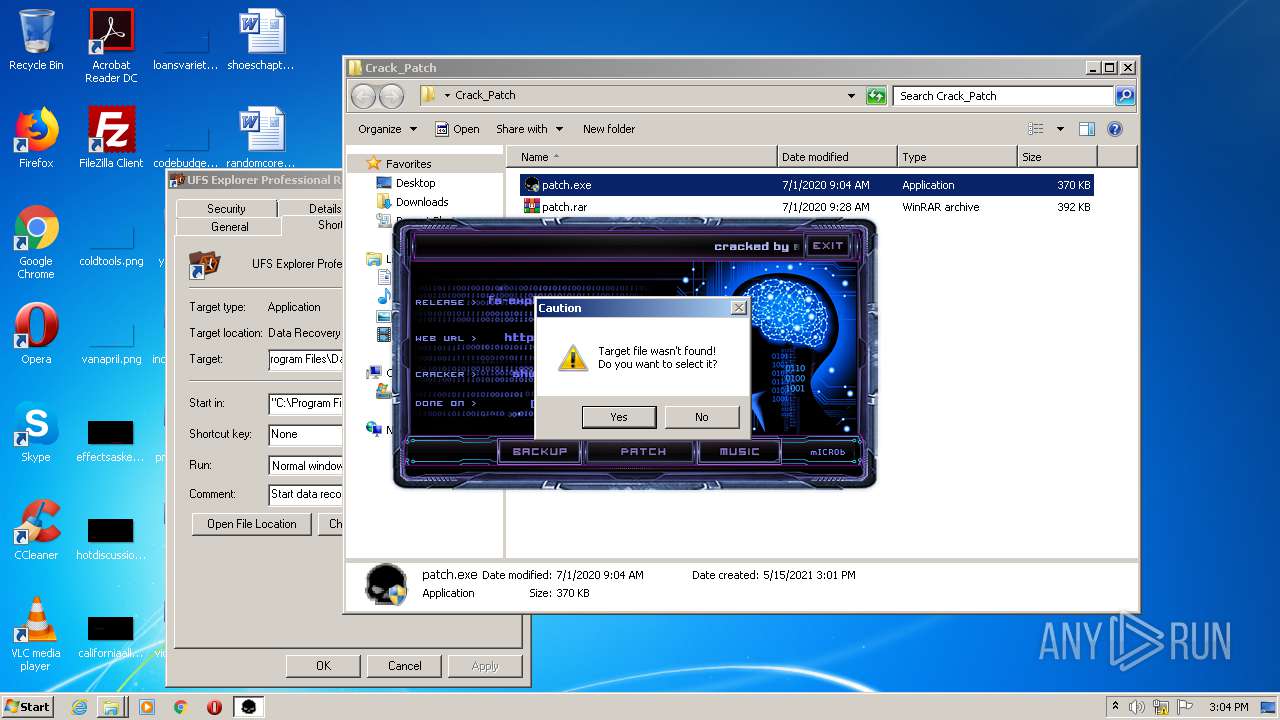The width and height of the screenshot is (1280, 720).
Task: Click the Search Crack_Patch field
Action: point(1003,96)
